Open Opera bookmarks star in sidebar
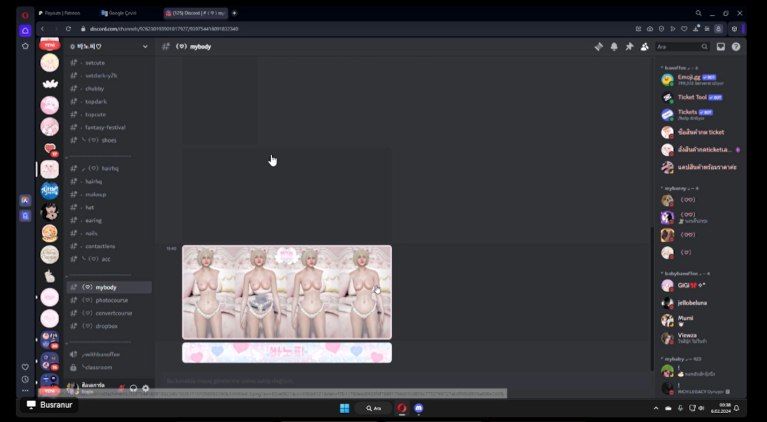 tap(25, 46)
